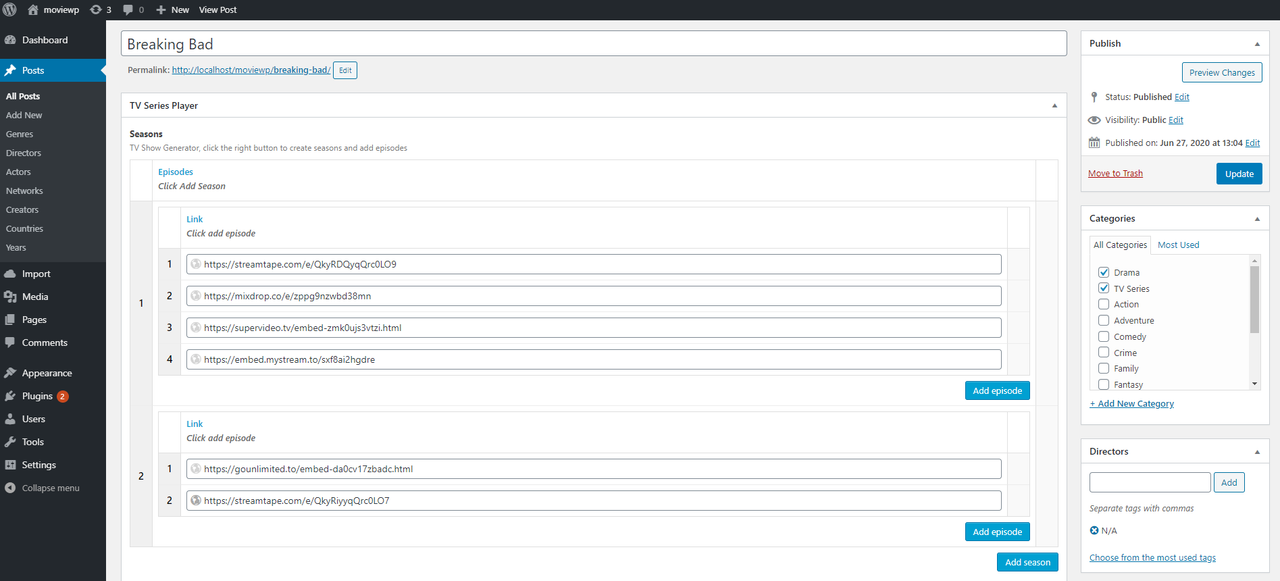The image size is (1280, 581).
Task: Click the WordPress logo icon
Action: 10,9
